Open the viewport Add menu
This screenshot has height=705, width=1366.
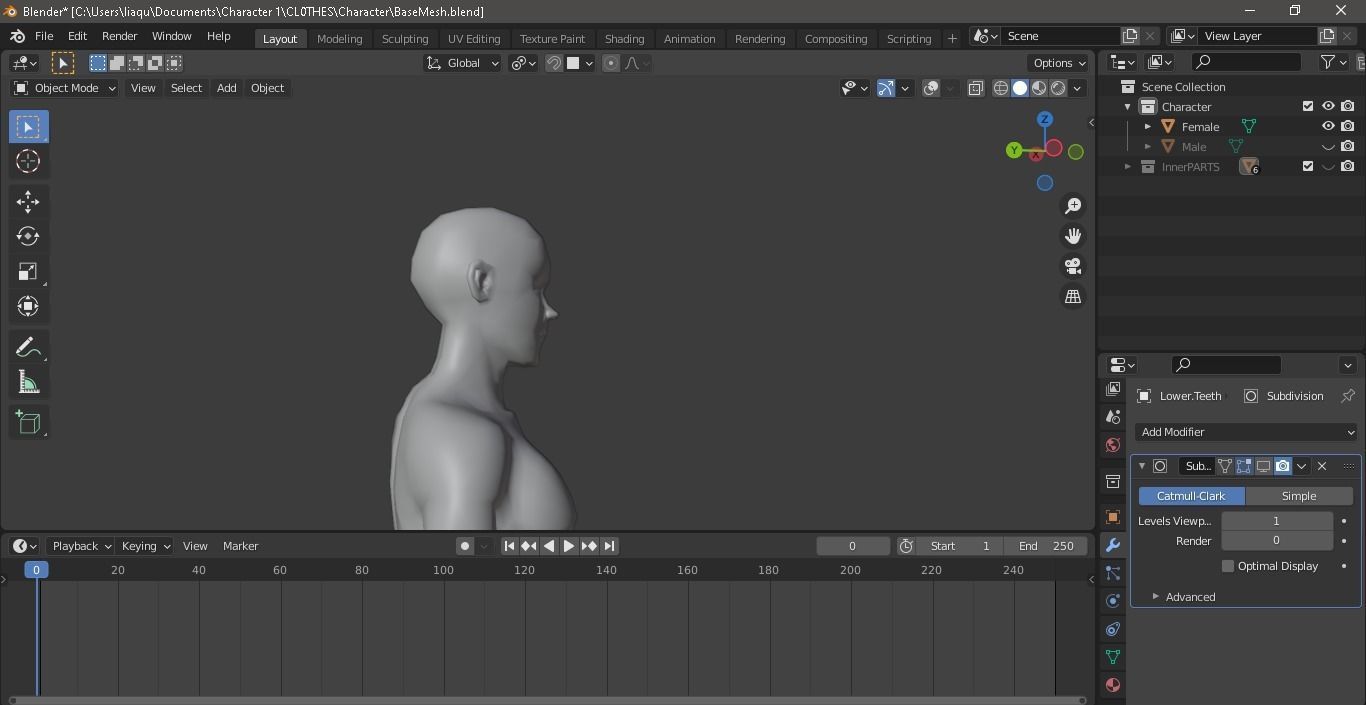click(x=227, y=88)
